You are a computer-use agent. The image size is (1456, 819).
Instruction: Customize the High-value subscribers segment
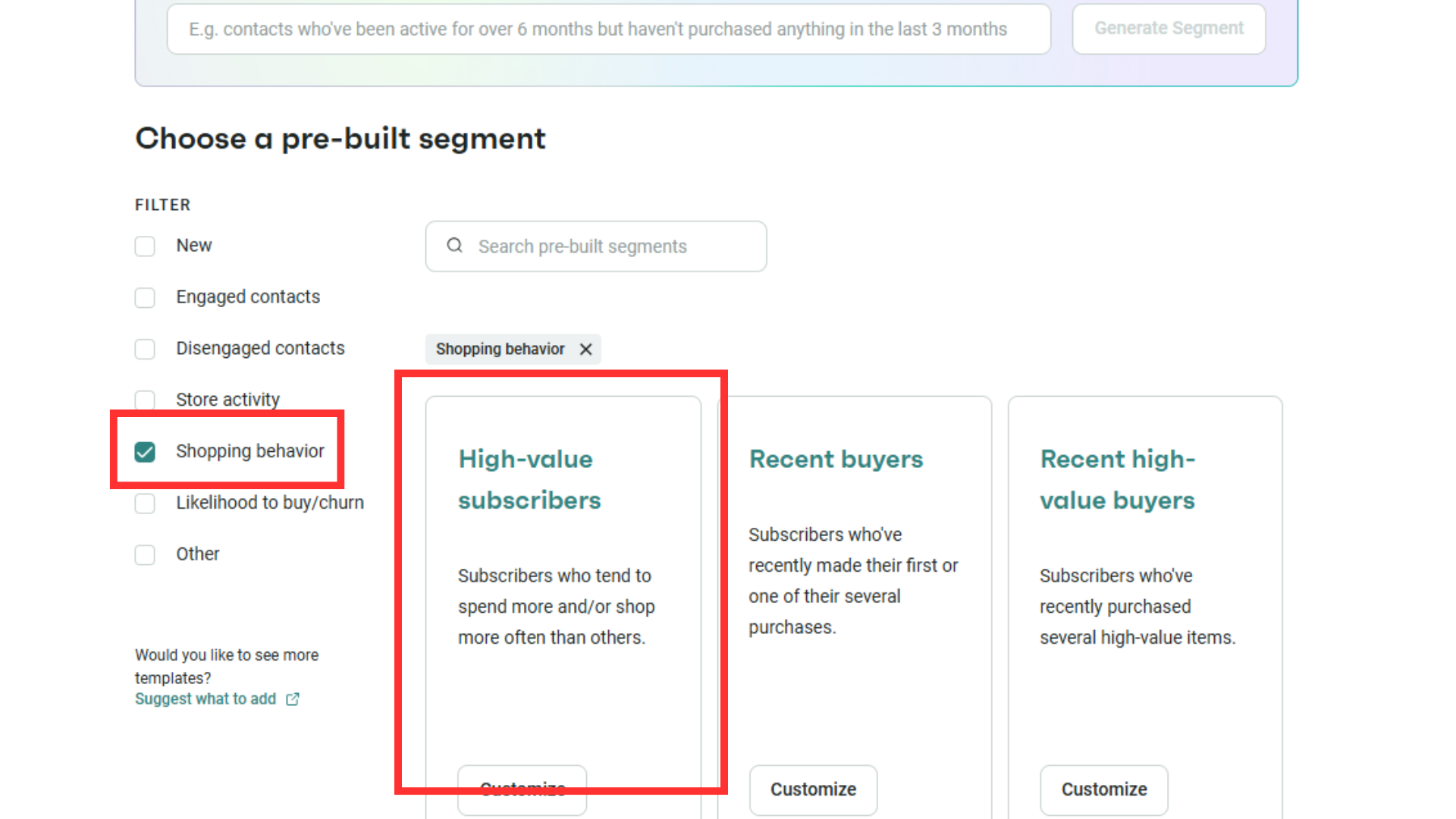(x=522, y=789)
